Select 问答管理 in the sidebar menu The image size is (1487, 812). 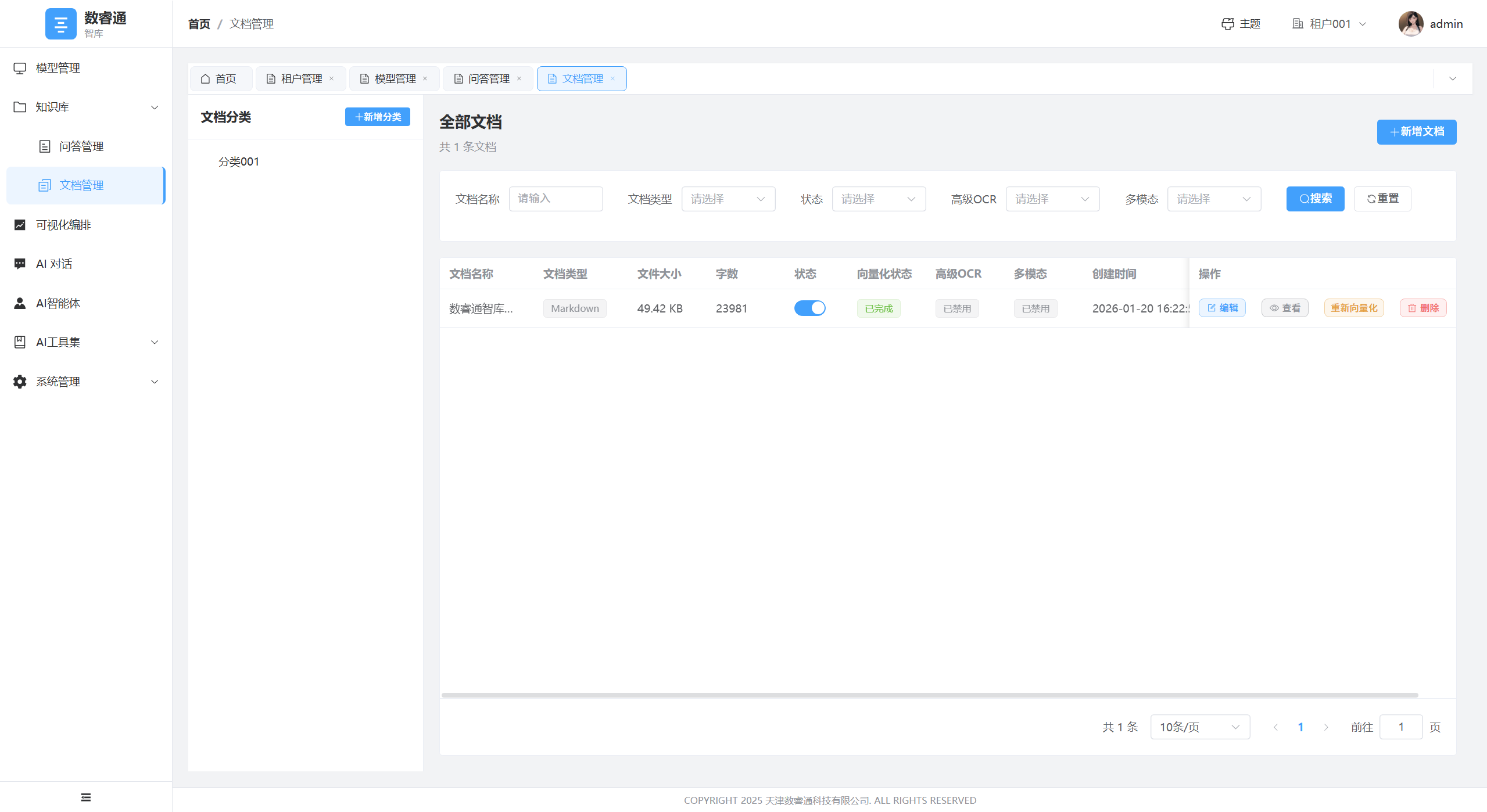click(x=81, y=146)
